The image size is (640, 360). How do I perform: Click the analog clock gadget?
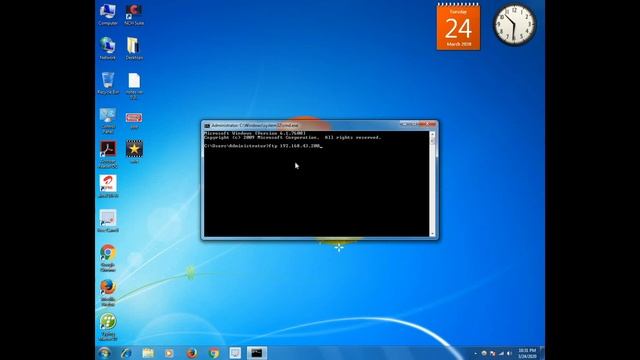click(x=515, y=24)
